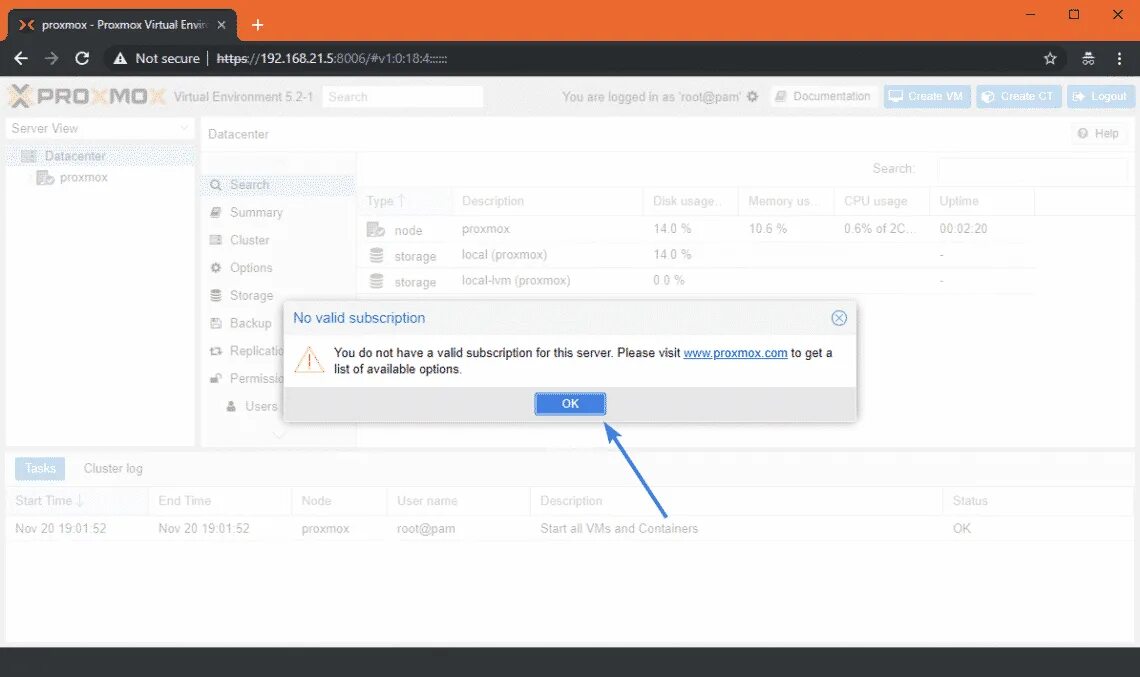Sort by the Uptime column header

pyautogui.click(x=982, y=201)
